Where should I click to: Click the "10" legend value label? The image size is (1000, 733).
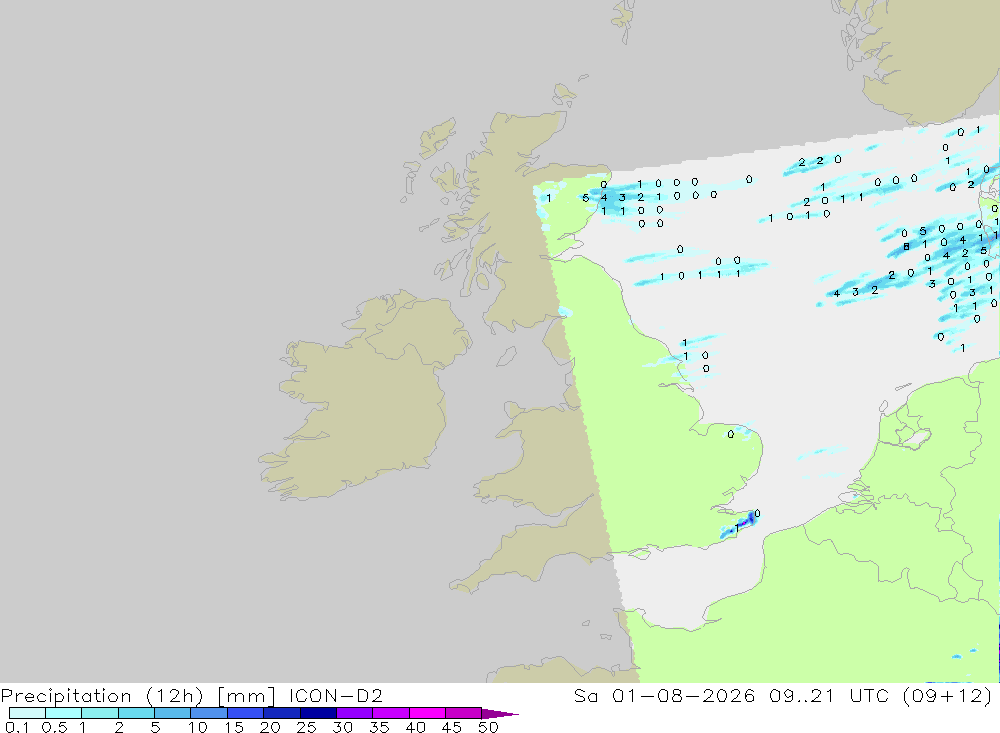pyautogui.click(x=198, y=727)
